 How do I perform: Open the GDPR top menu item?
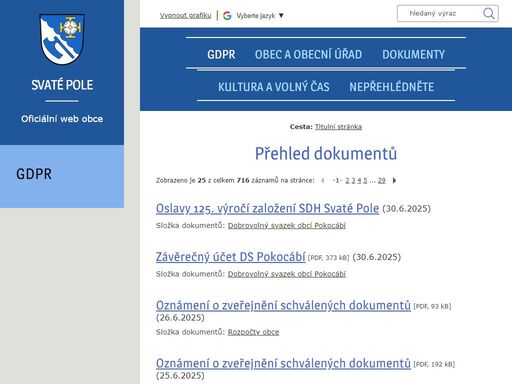coord(221,54)
